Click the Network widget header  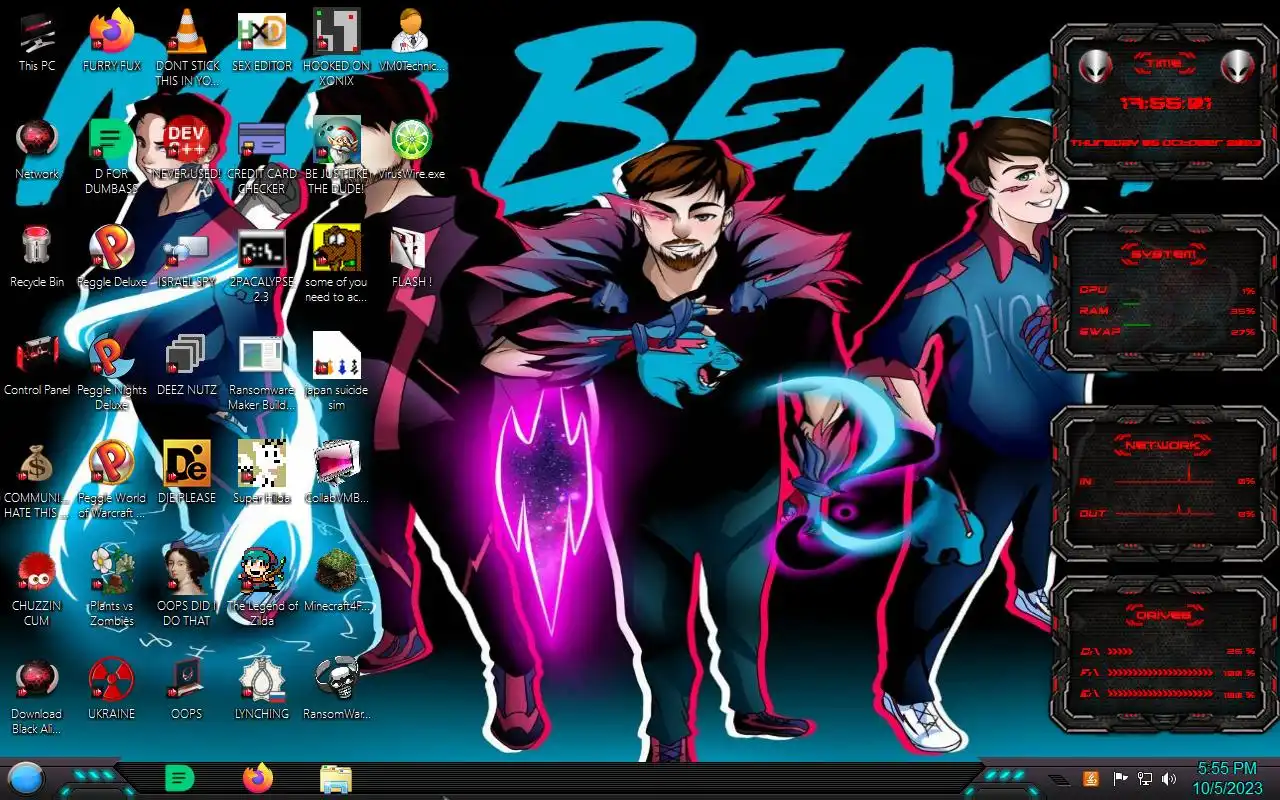(x=1162, y=445)
